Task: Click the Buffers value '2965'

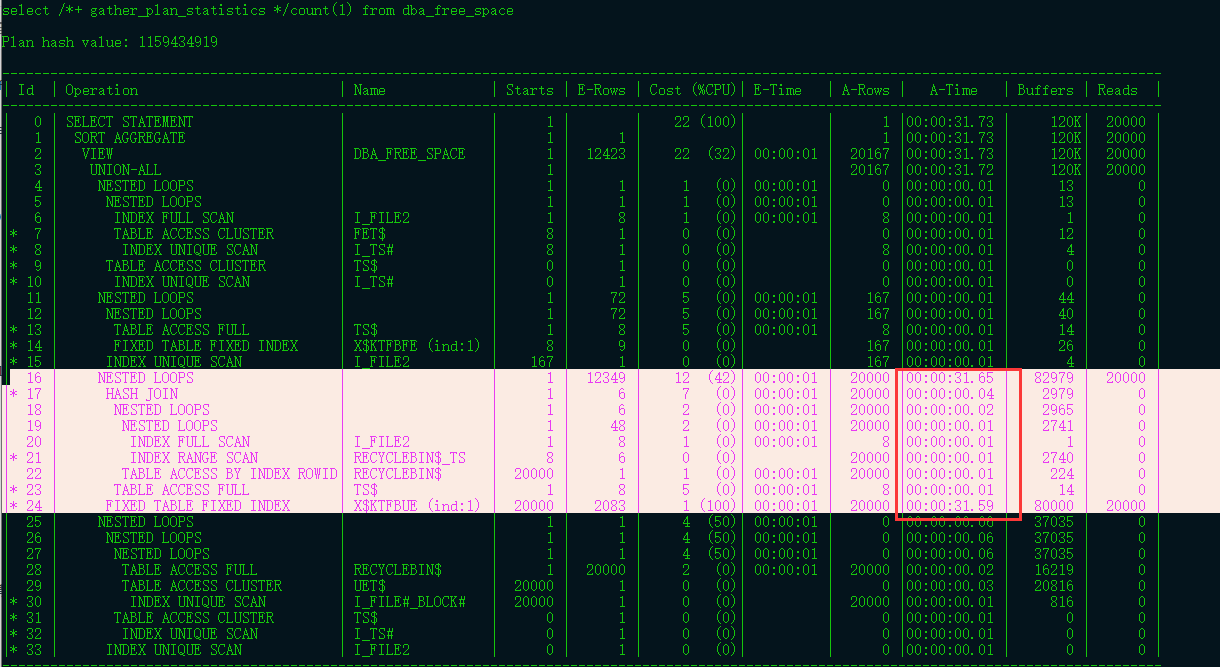Action: pos(1058,410)
